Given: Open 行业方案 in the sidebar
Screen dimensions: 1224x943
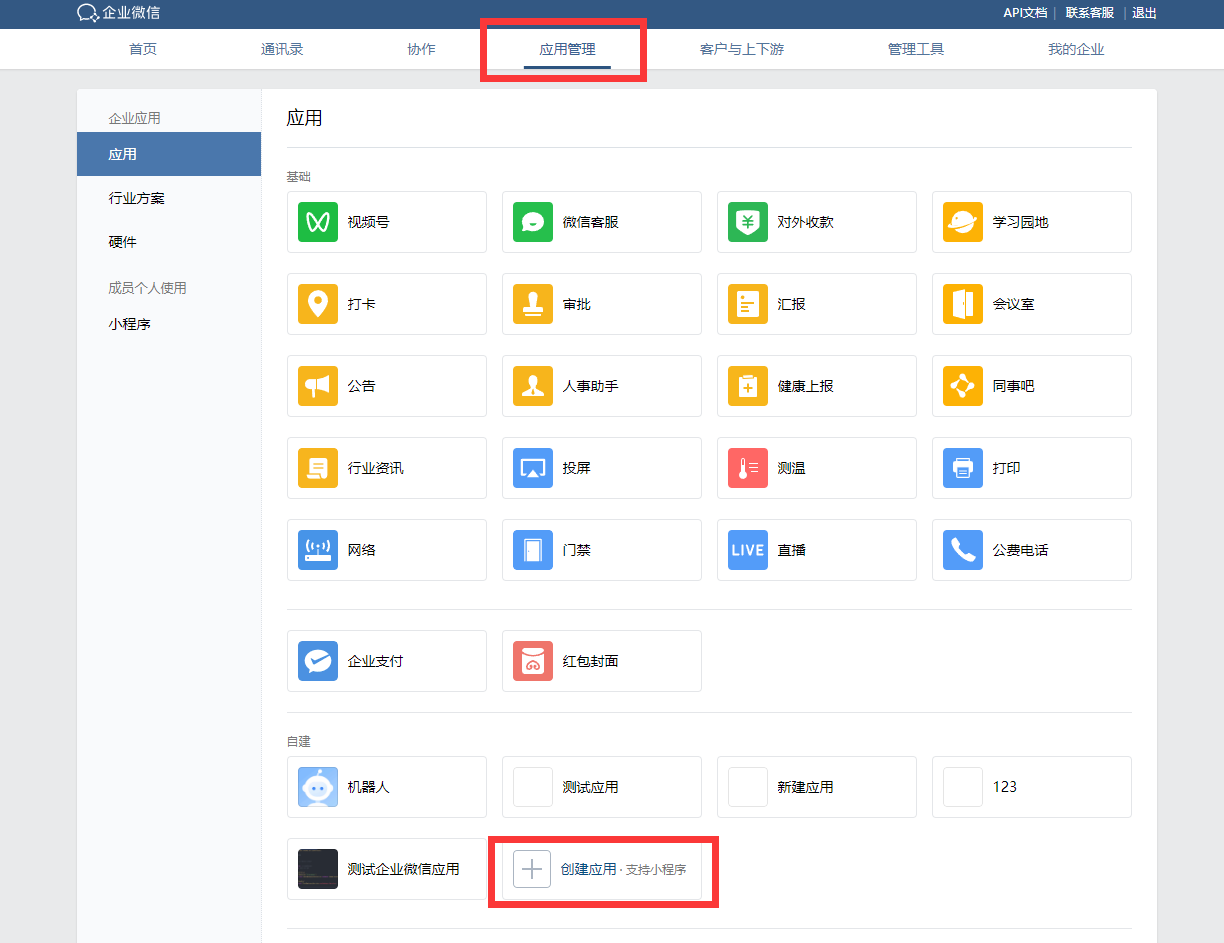Looking at the screenshot, I should point(137,198).
